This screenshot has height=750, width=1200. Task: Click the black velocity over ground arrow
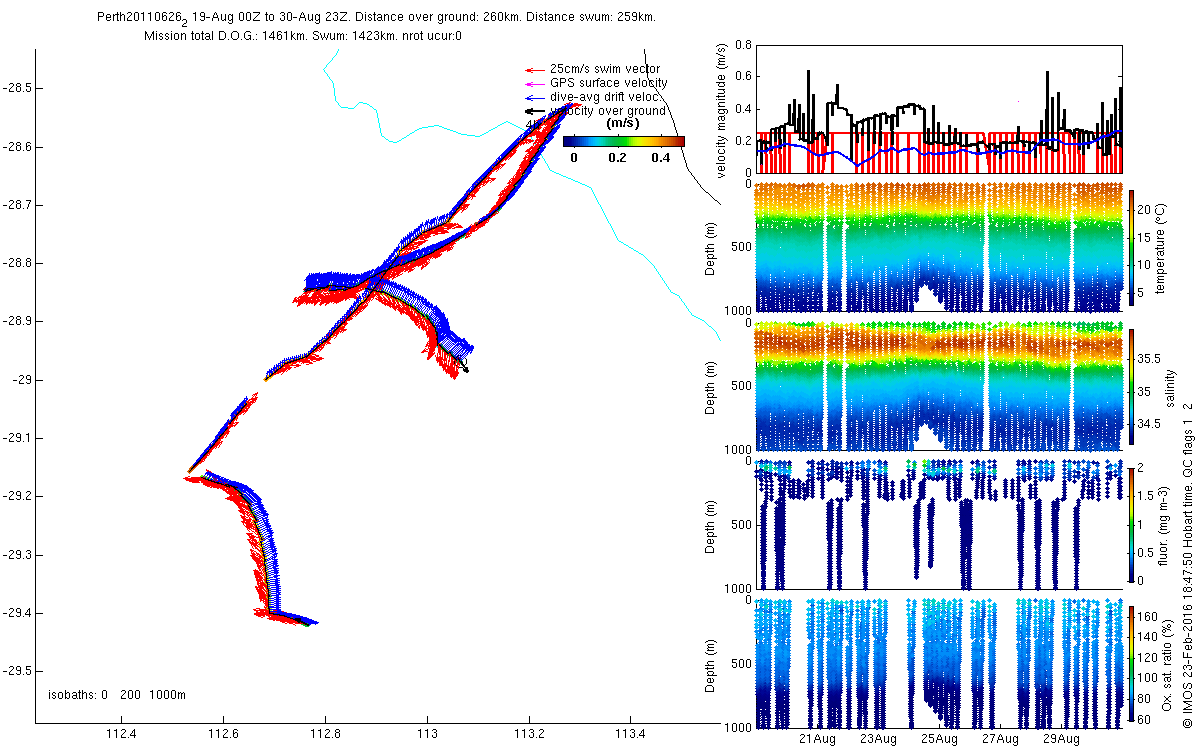point(535,111)
